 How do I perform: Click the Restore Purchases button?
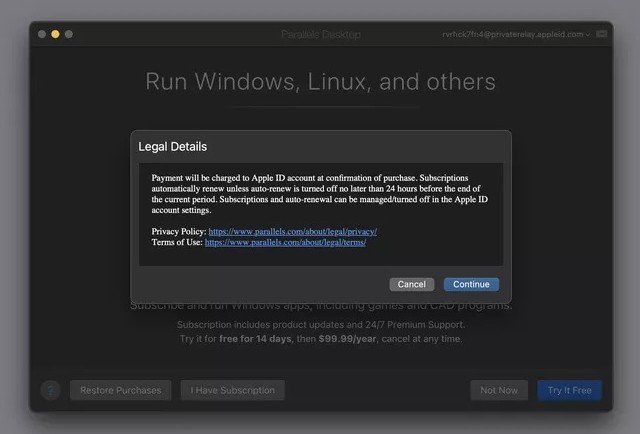(x=120, y=390)
